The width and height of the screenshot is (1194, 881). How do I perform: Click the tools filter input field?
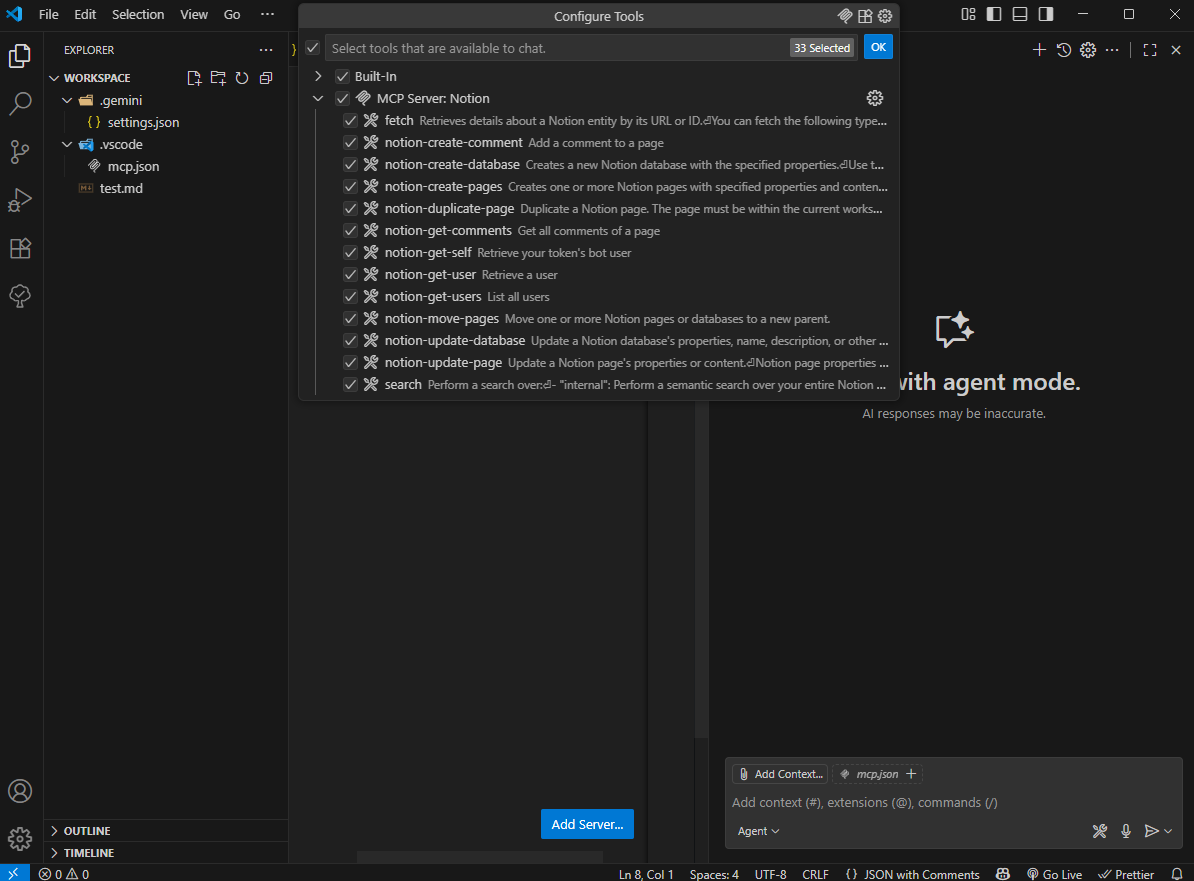coord(556,48)
